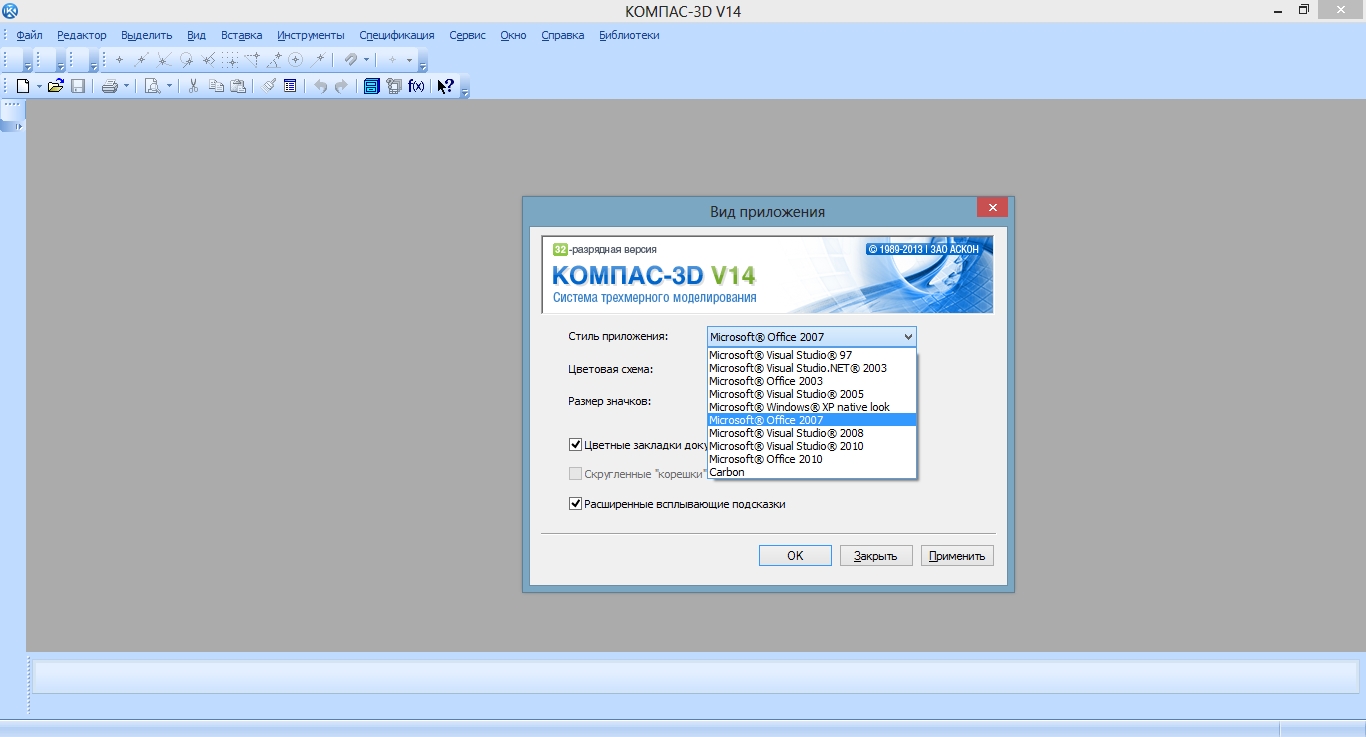Toggle the Скругленные корешки checkbox

coord(576,474)
